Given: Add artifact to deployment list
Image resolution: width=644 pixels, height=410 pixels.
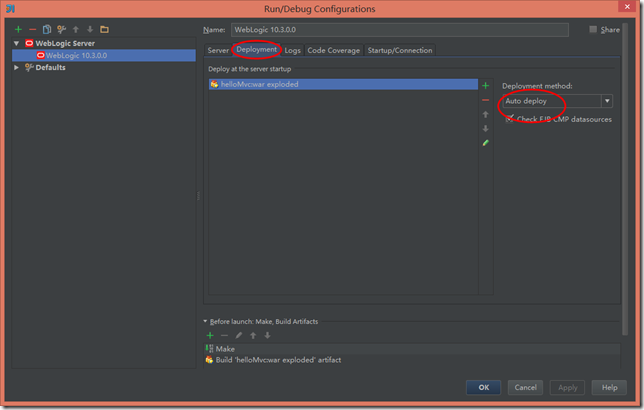Looking at the screenshot, I should 485,85.
